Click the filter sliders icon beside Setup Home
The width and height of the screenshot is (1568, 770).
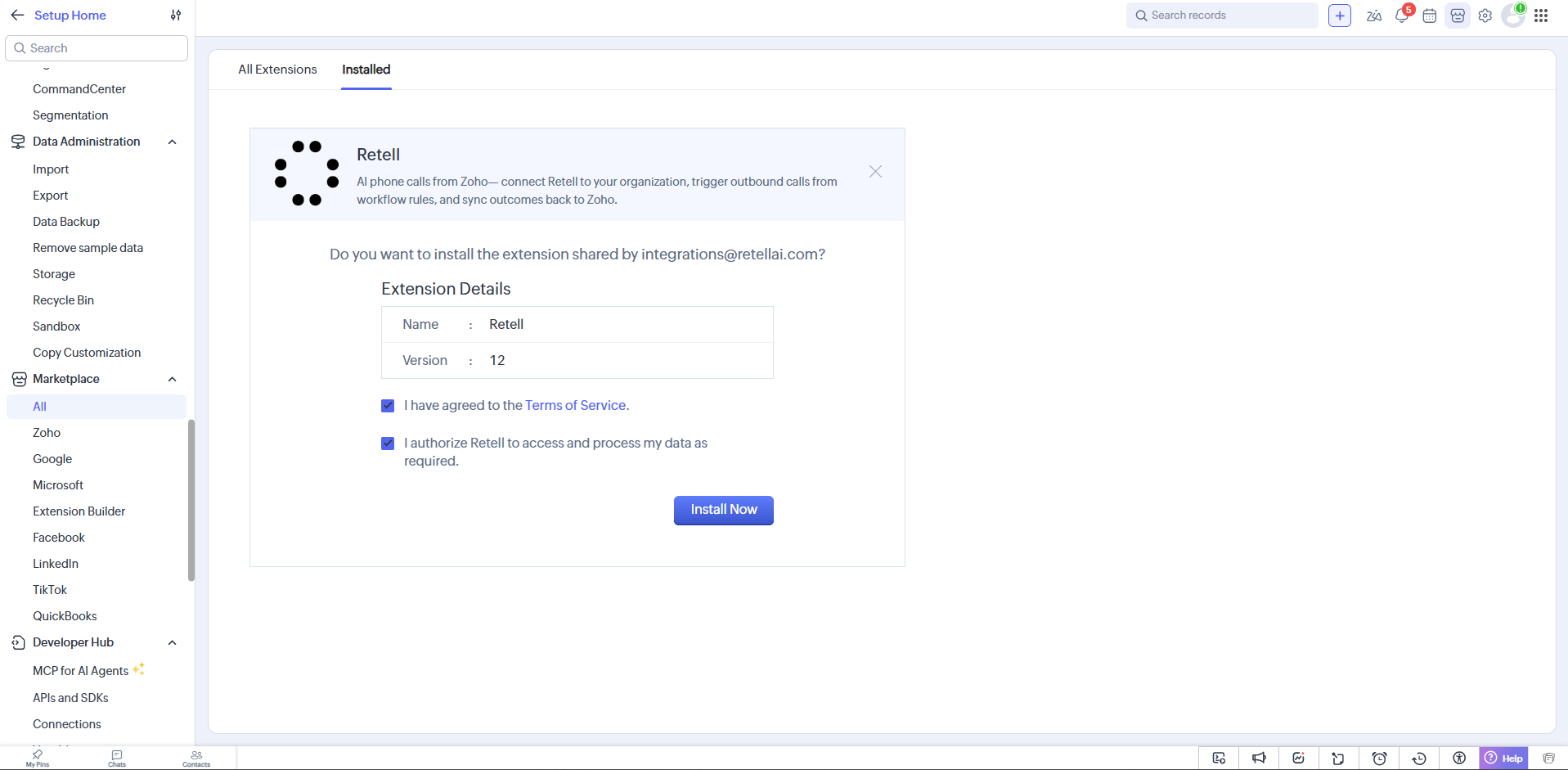(176, 15)
